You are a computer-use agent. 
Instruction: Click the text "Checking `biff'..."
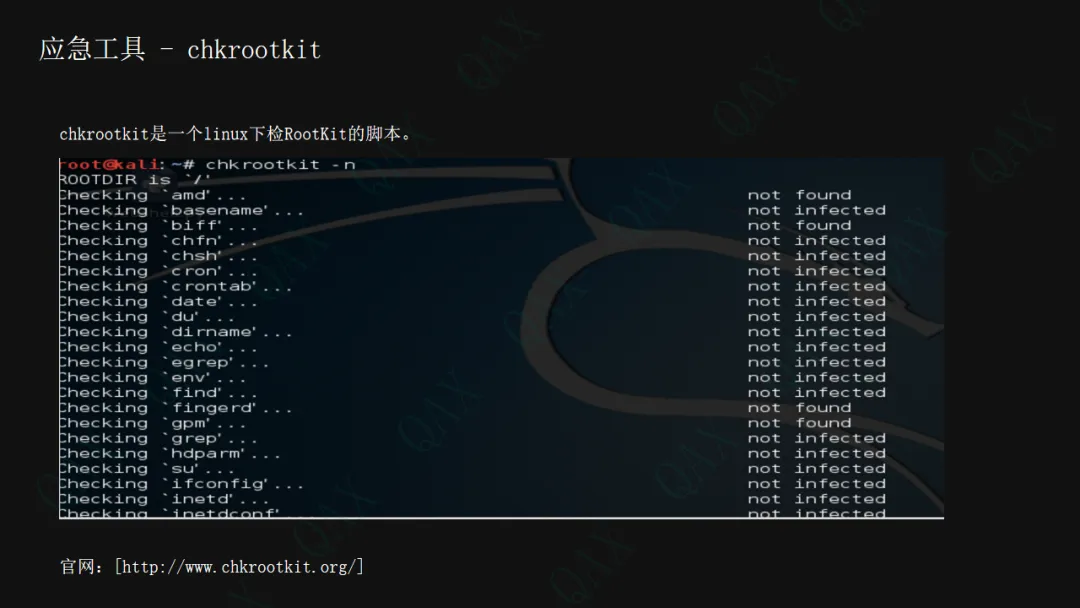[158, 225]
